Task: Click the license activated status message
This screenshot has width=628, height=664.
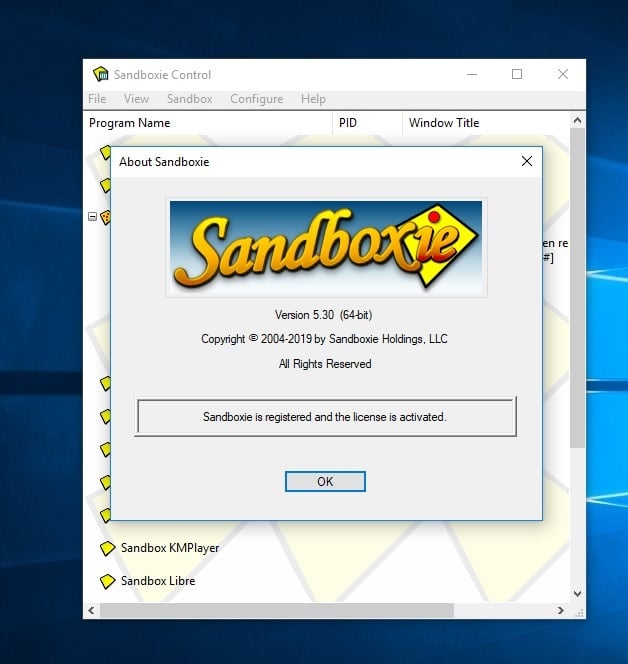Action: coord(325,417)
